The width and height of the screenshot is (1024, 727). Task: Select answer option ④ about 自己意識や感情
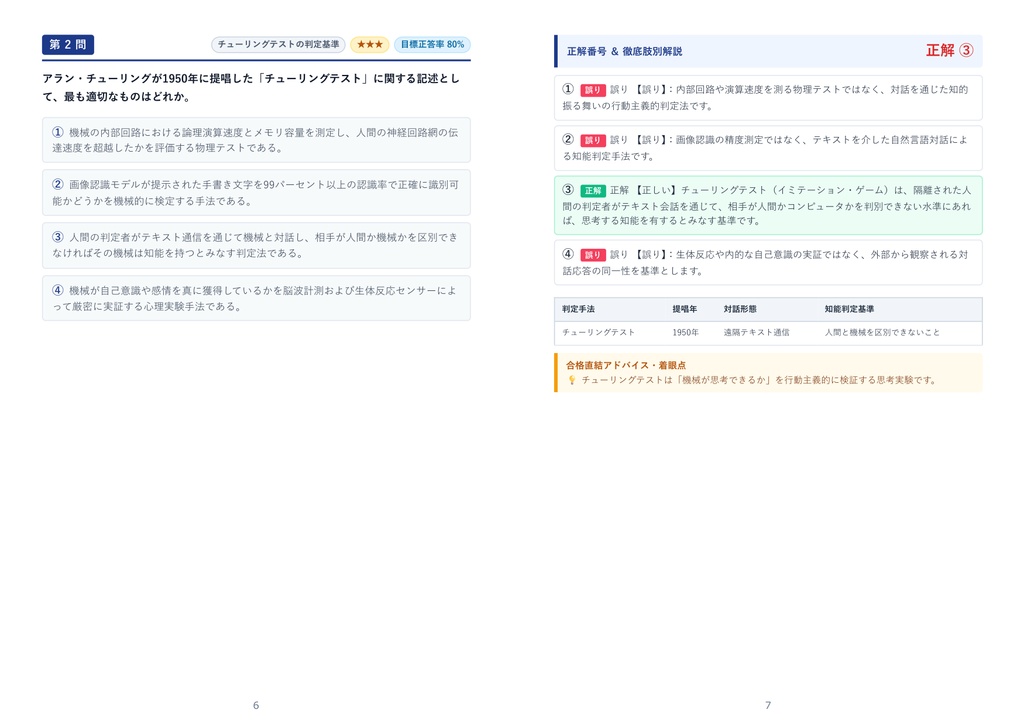(x=256, y=298)
